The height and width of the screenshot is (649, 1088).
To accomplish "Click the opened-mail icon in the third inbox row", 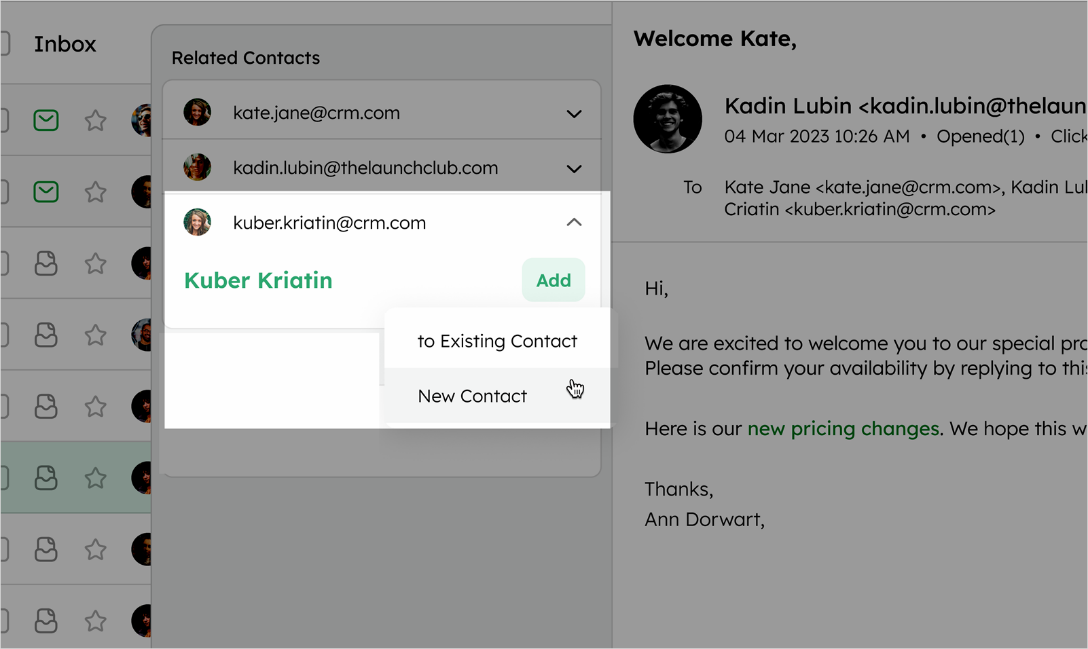I will click(46, 263).
